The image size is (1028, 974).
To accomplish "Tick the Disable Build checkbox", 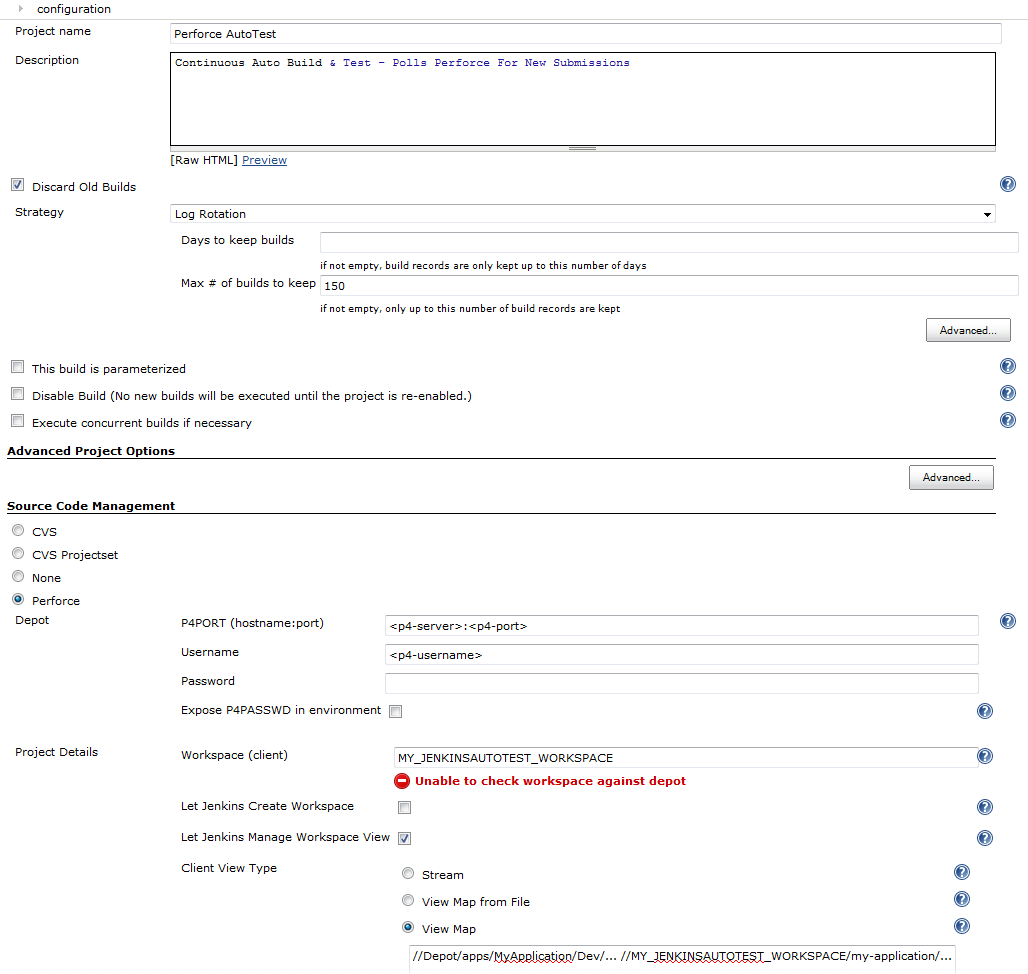I will [18, 393].
